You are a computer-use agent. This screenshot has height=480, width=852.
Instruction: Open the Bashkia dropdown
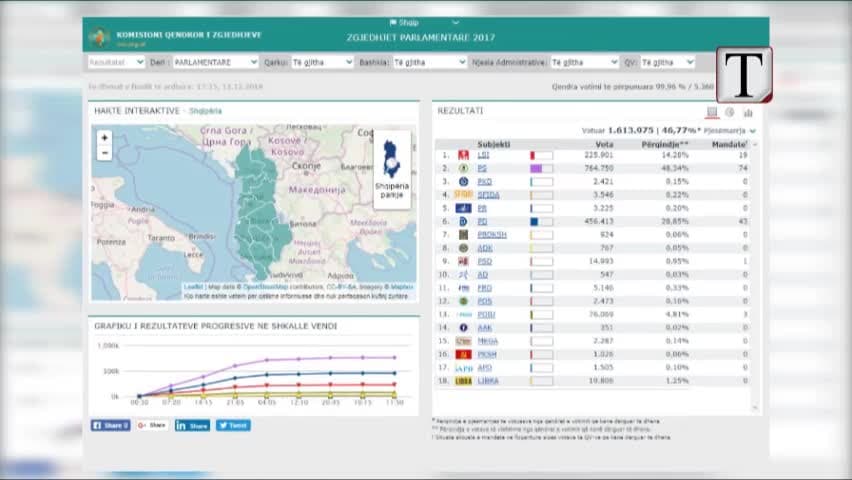(x=430, y=63)
